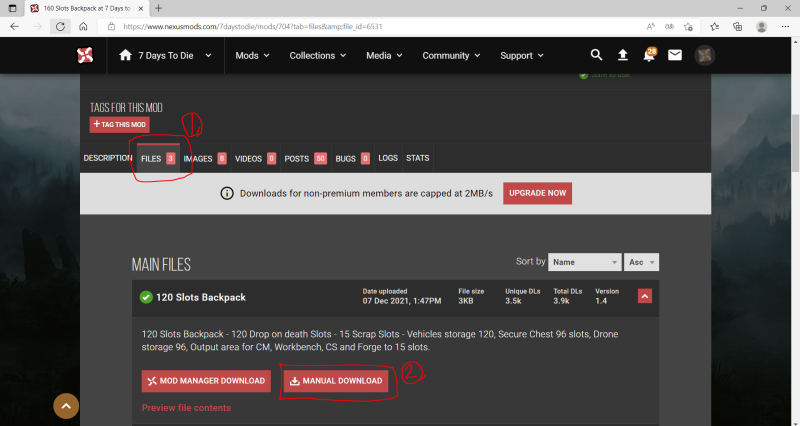Viewport: 800px width, 426px height.
Task: Click the 120 Slots Backpack file title
Action: [201, 297]
